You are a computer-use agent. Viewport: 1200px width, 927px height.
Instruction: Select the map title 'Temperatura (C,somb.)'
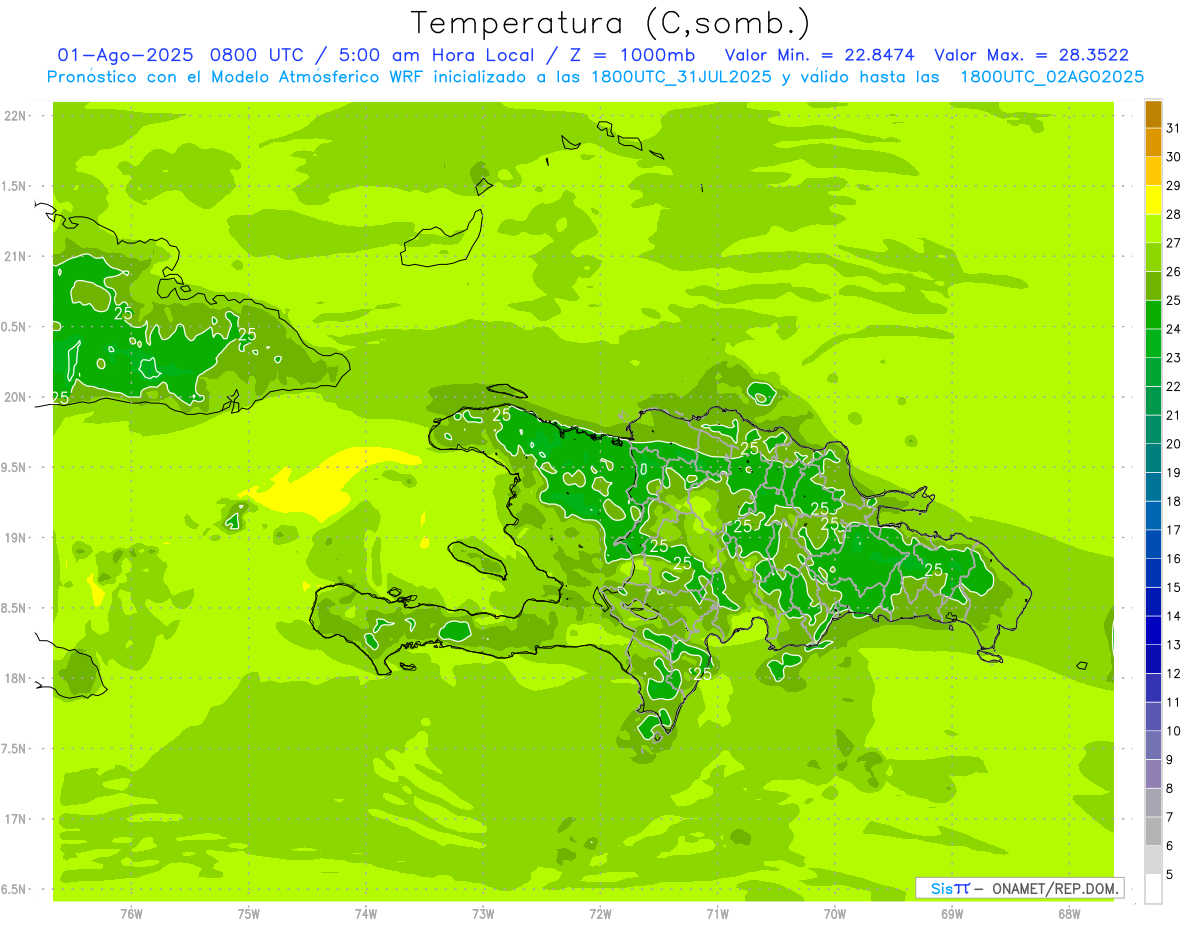click(x=611, y=23)
